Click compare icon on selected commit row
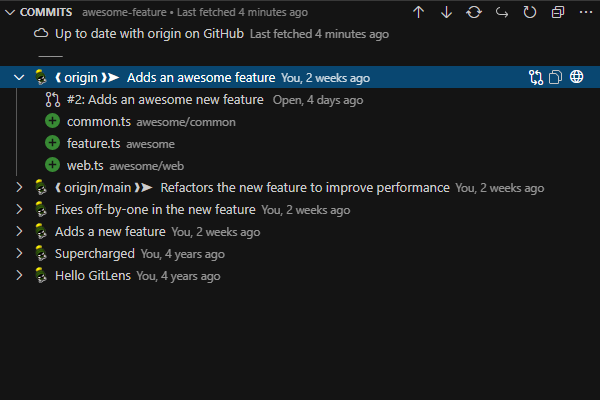Screen dimensions: 600x400 point(536,77)
